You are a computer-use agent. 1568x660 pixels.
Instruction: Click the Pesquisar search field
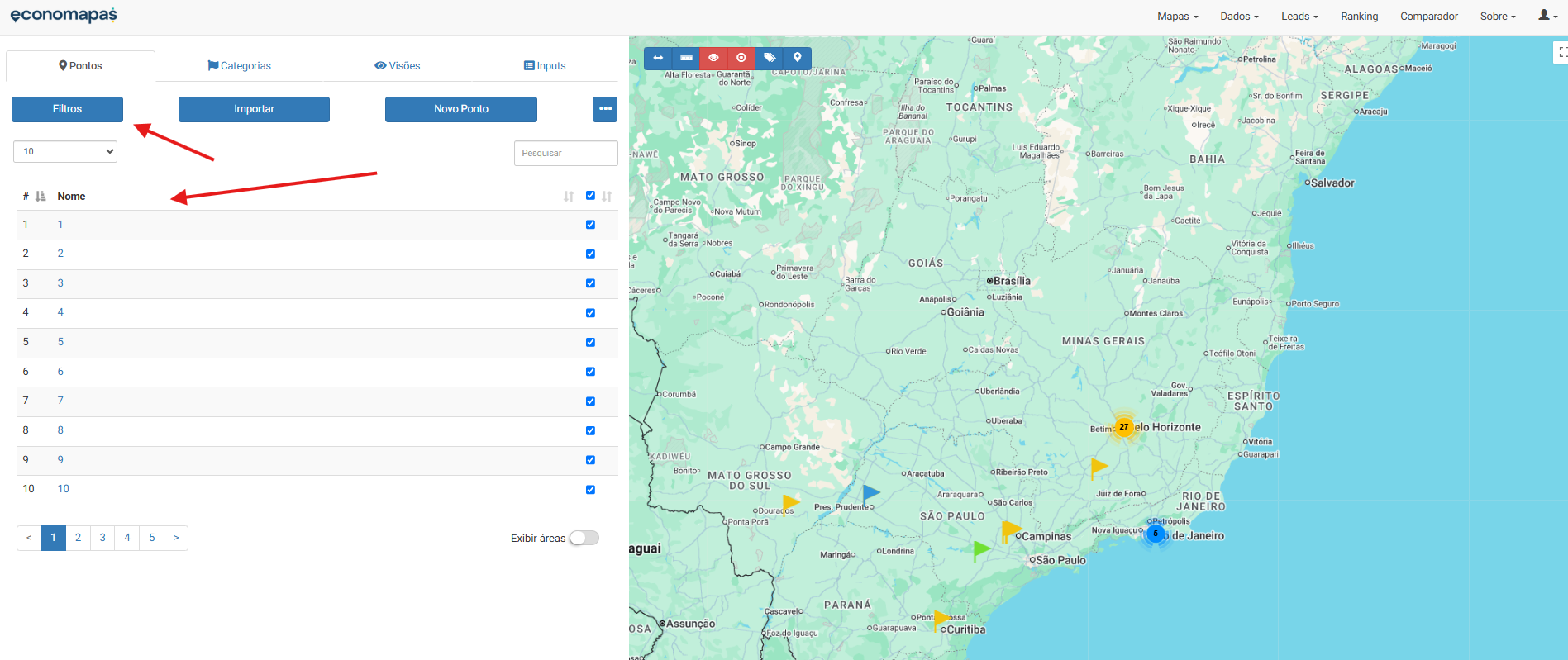coord(565,153)
